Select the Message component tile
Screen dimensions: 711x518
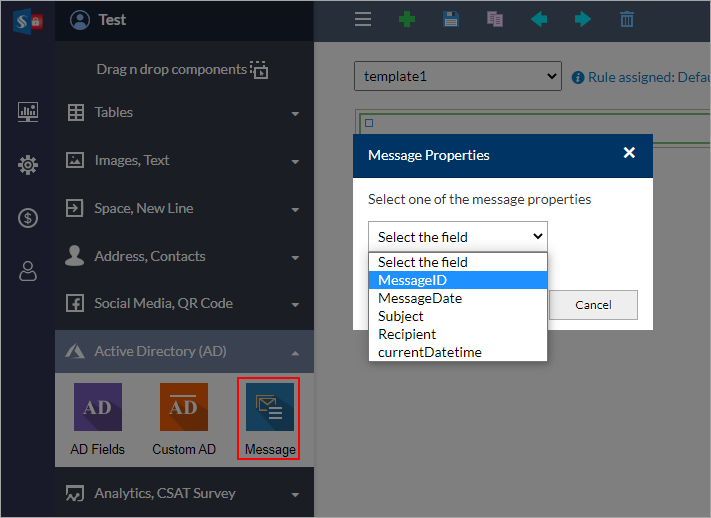[x=270, y=419]
